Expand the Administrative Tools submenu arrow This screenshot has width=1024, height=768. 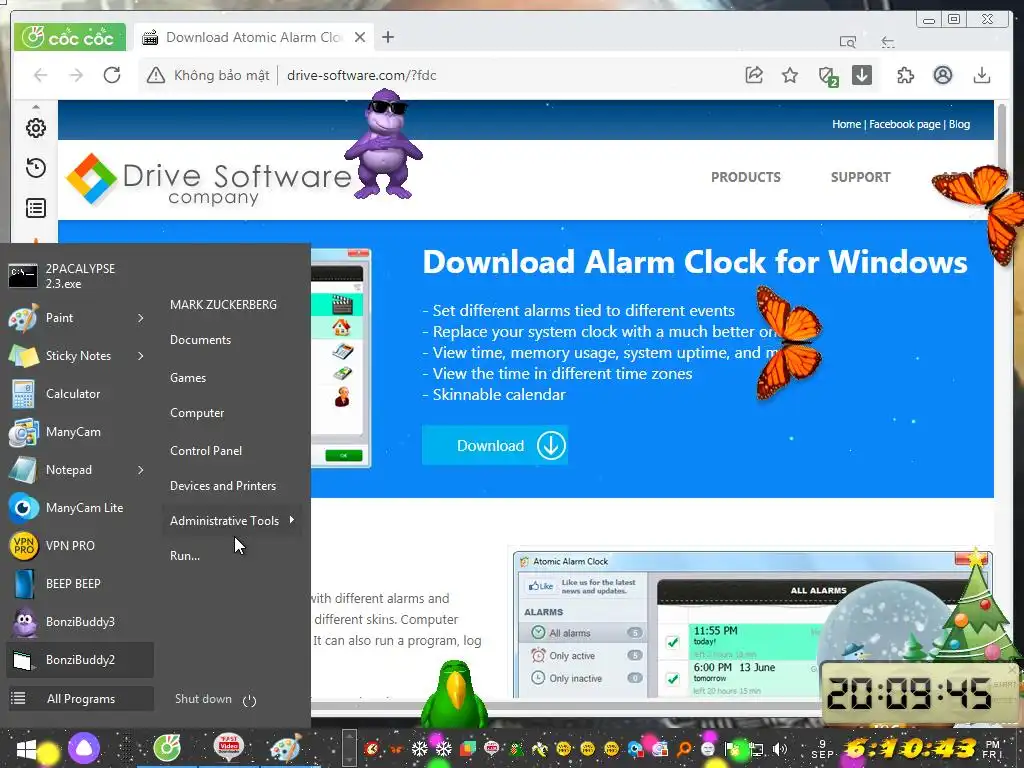292,520
